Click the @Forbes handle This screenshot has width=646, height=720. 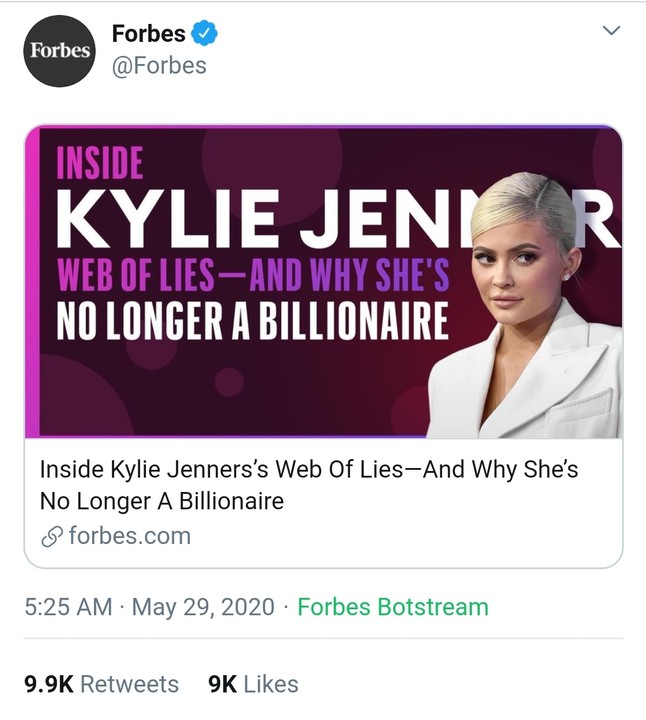point(159,66)
